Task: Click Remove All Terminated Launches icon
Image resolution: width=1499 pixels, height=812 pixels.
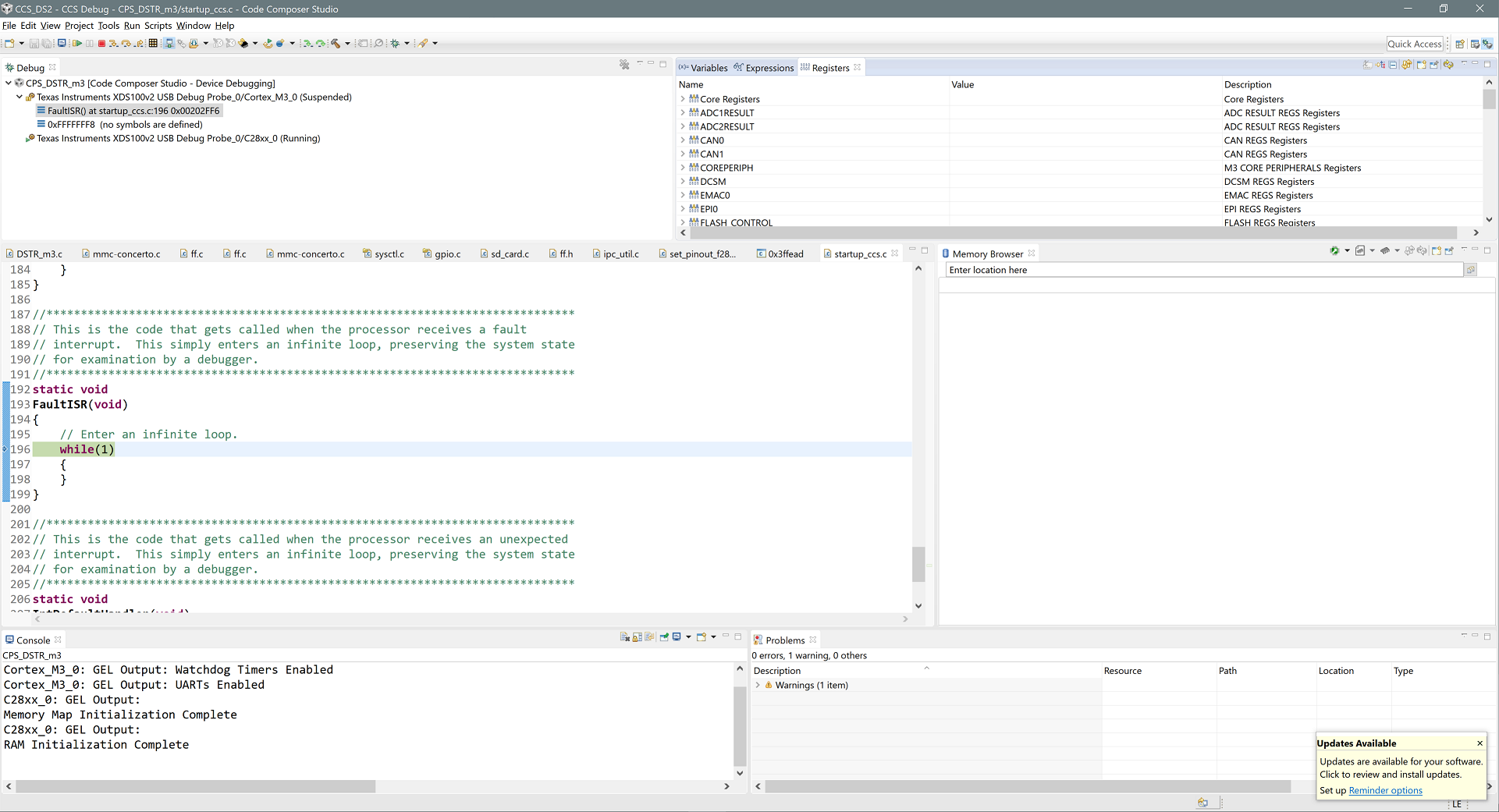Action: tap(624, 65)
